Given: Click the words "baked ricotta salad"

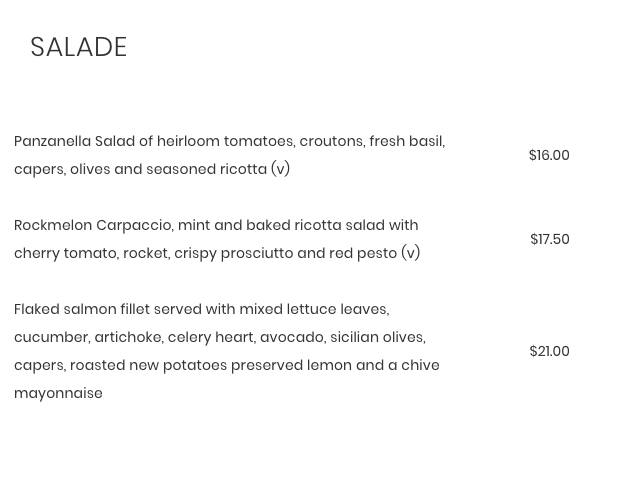Looking at the screenshot, I should click(315, 225).
